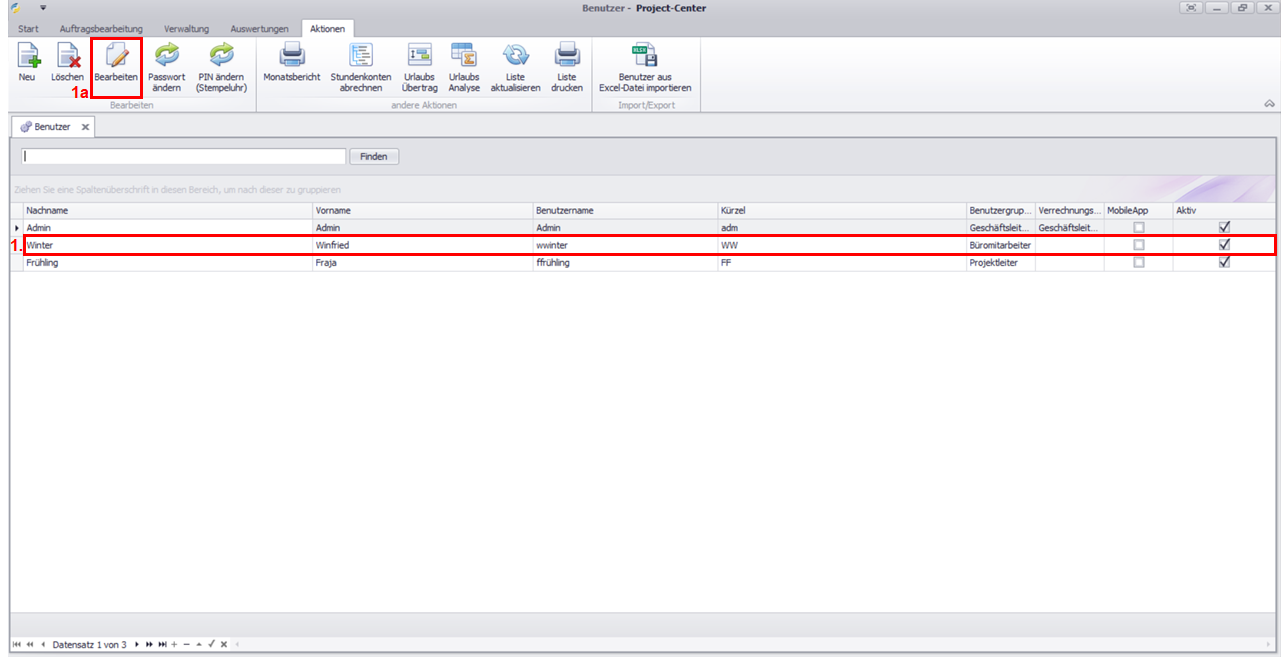The height and width of the screenshot is (657, 1281).
Task: Switch to the Verwaltung ribbon tab
Action: [186, 29]
